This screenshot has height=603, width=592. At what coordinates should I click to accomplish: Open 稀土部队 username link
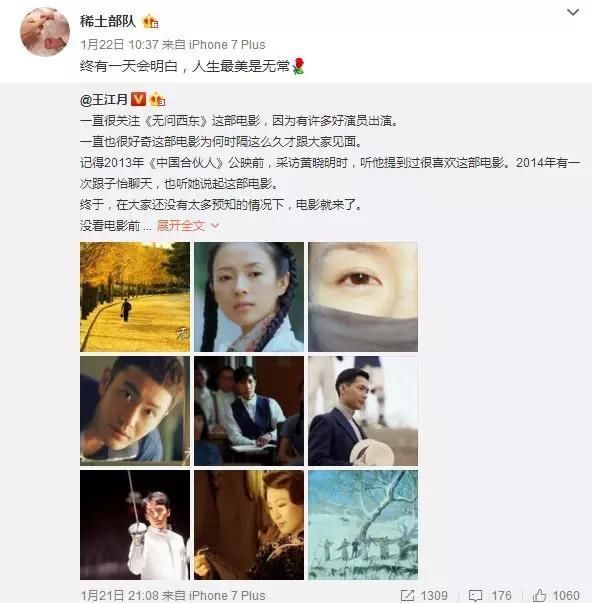tap(108, 21)
